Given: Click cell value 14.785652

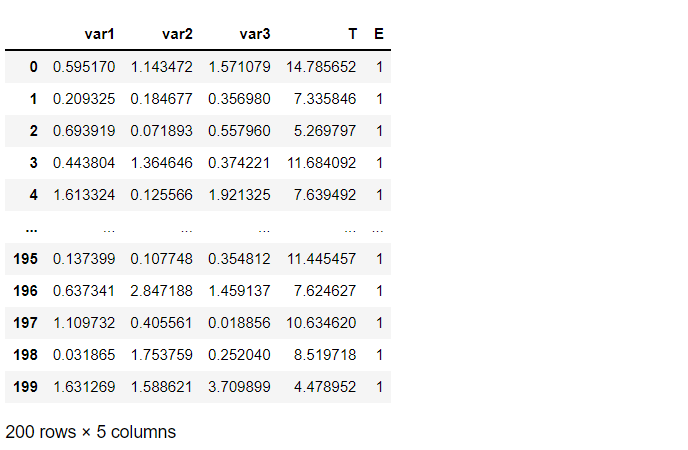Looking at the screenshot, I should click(320, 67).
